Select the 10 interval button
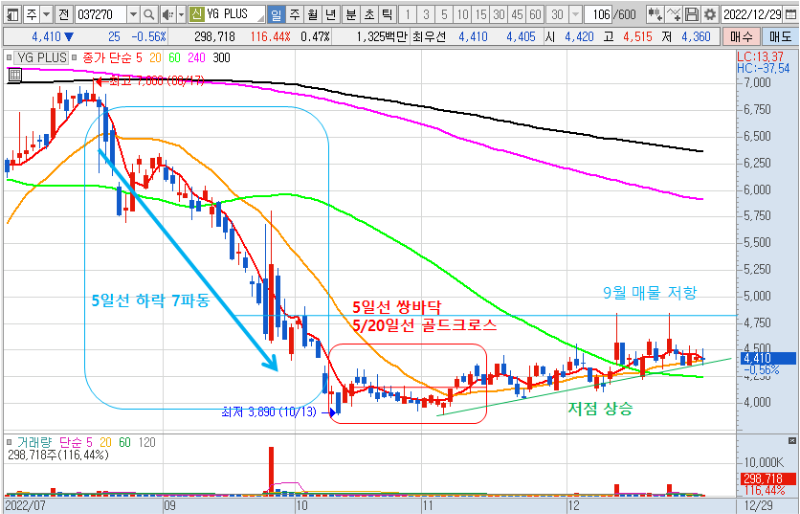The image size is (800, 514). point(462,14)
